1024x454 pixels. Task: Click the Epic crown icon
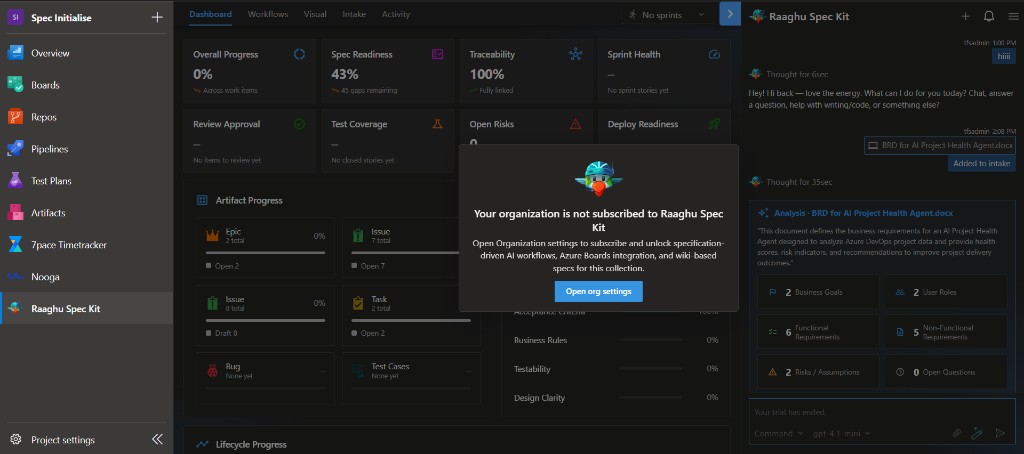click(212, 235)
